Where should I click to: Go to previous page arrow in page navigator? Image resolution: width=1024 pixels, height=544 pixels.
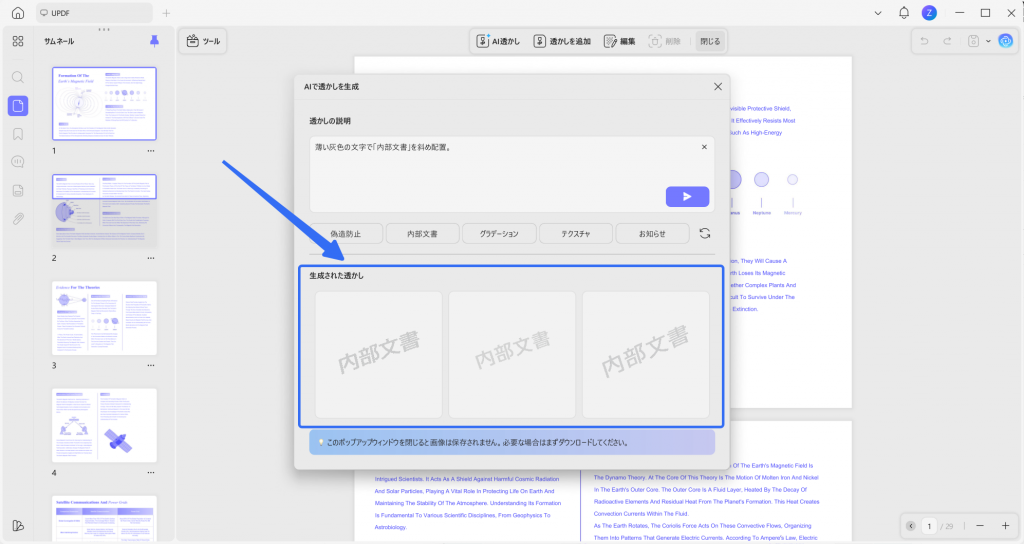pos(911,526)
